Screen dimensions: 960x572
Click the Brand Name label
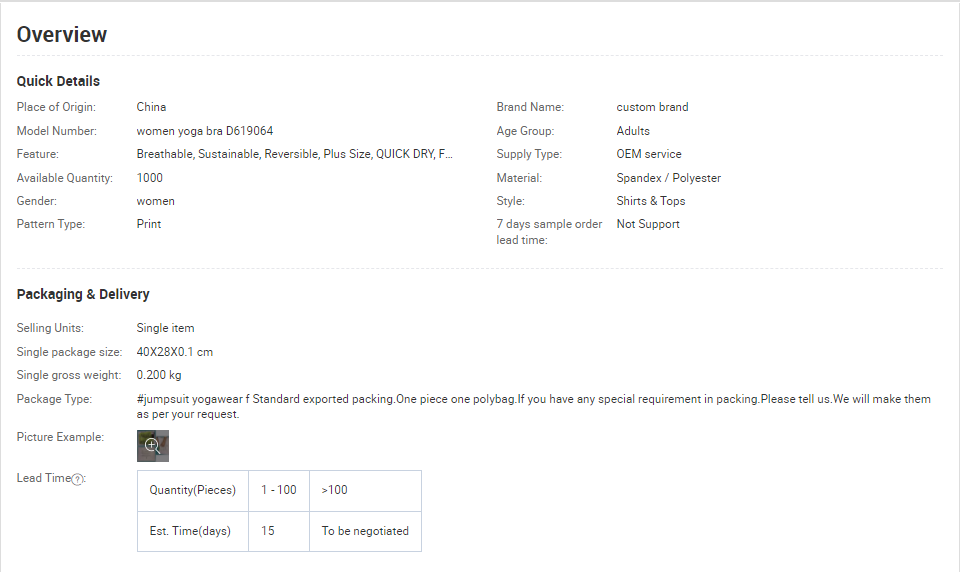pos(530,107)
